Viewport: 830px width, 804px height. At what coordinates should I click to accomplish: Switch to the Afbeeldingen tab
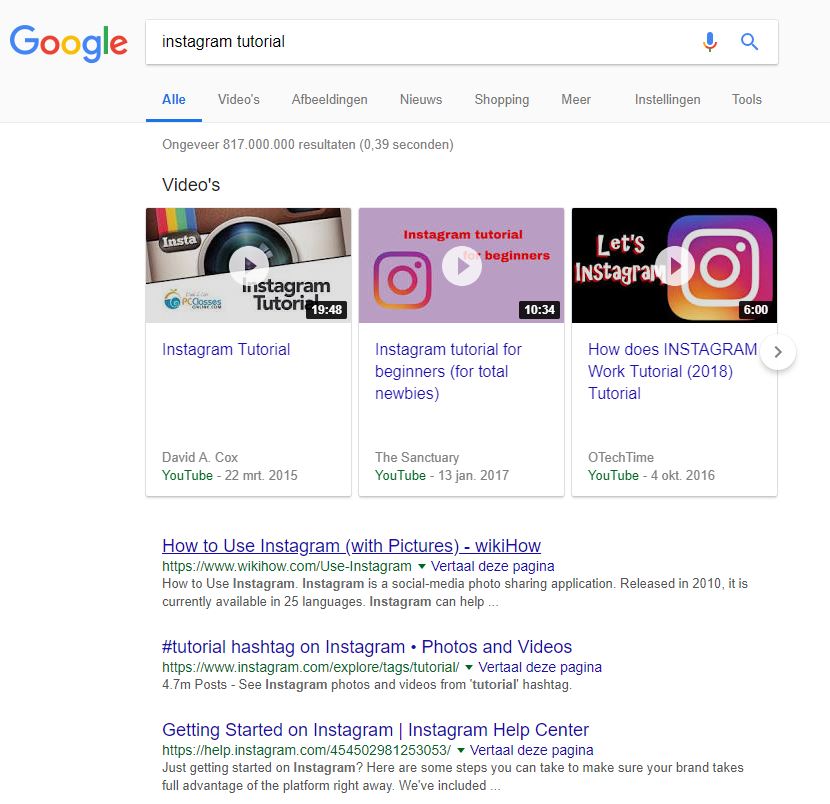pyautogui.click(x=329, y=100)
